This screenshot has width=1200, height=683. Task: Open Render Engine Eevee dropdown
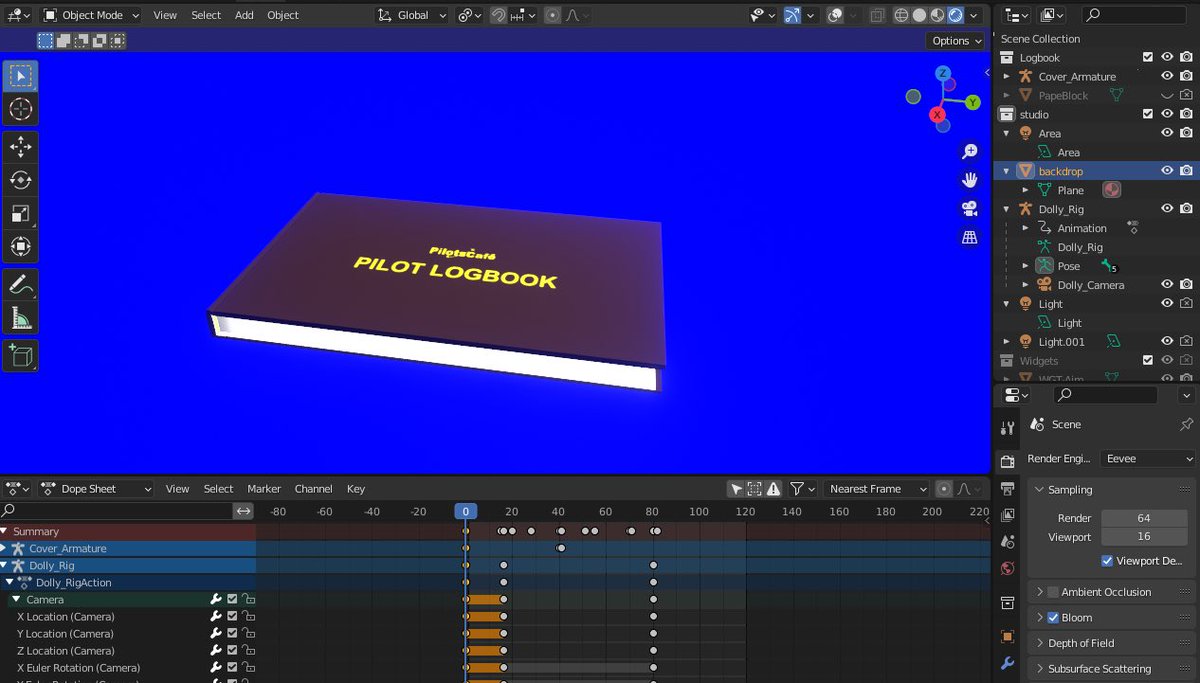coord(1148,458)
